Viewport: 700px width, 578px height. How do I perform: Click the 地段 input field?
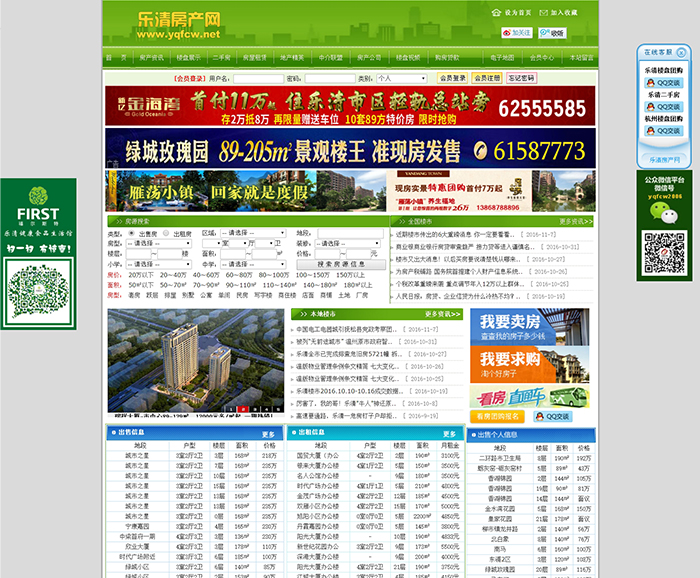tap(351, 233)
